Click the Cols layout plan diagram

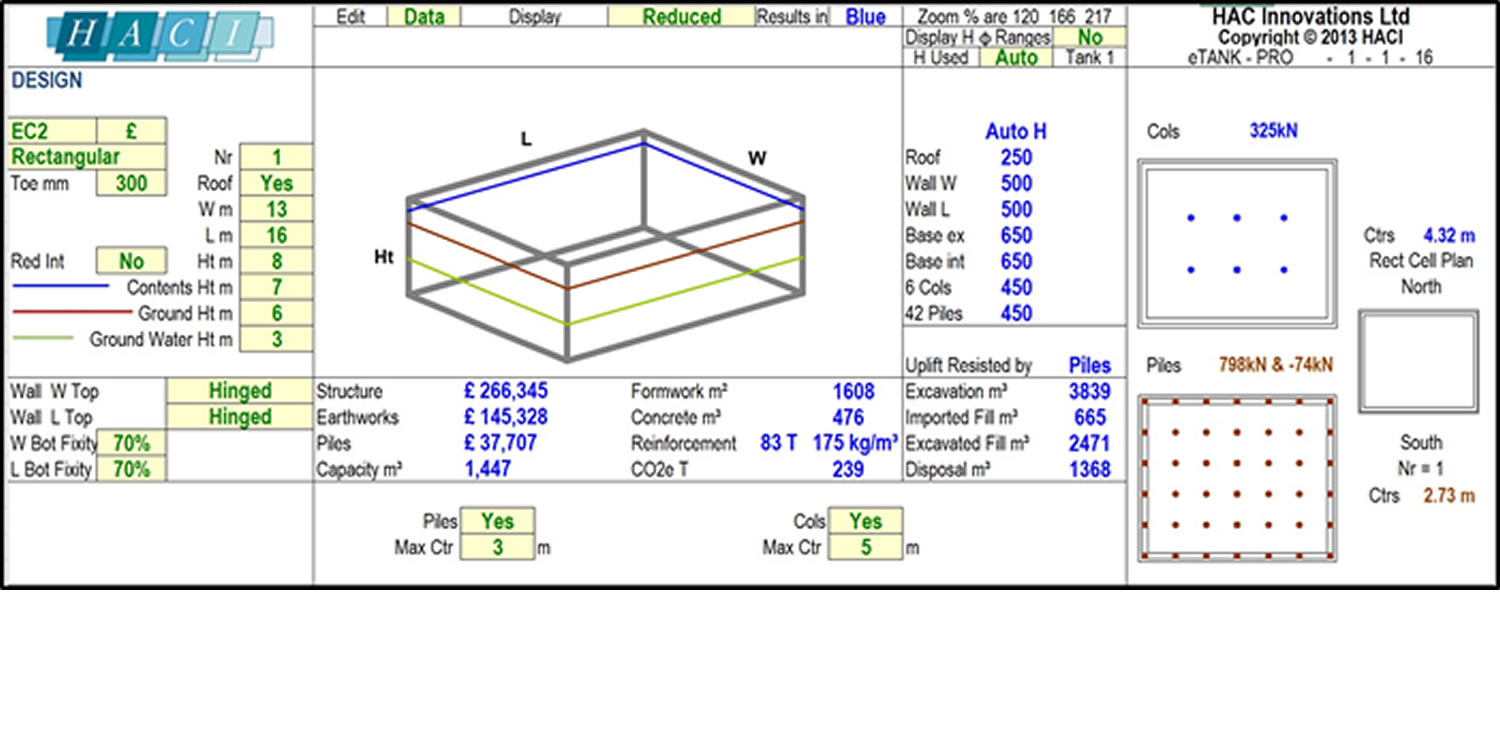point(1237,244)
